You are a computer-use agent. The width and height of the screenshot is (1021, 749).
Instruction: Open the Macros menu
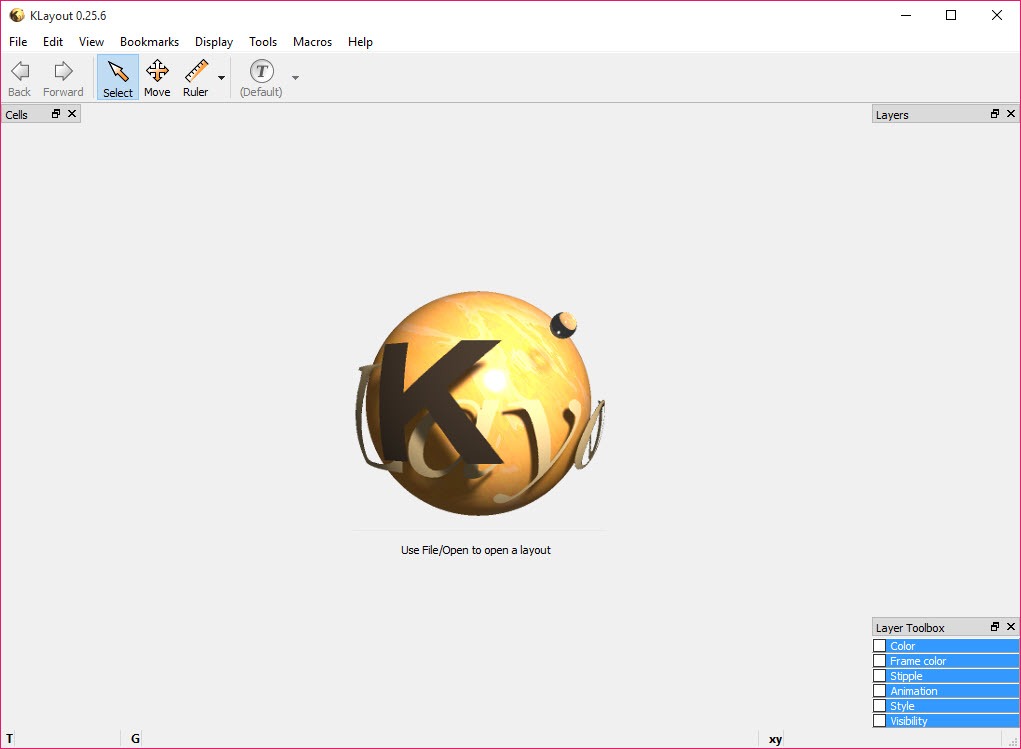click(313, 42)
